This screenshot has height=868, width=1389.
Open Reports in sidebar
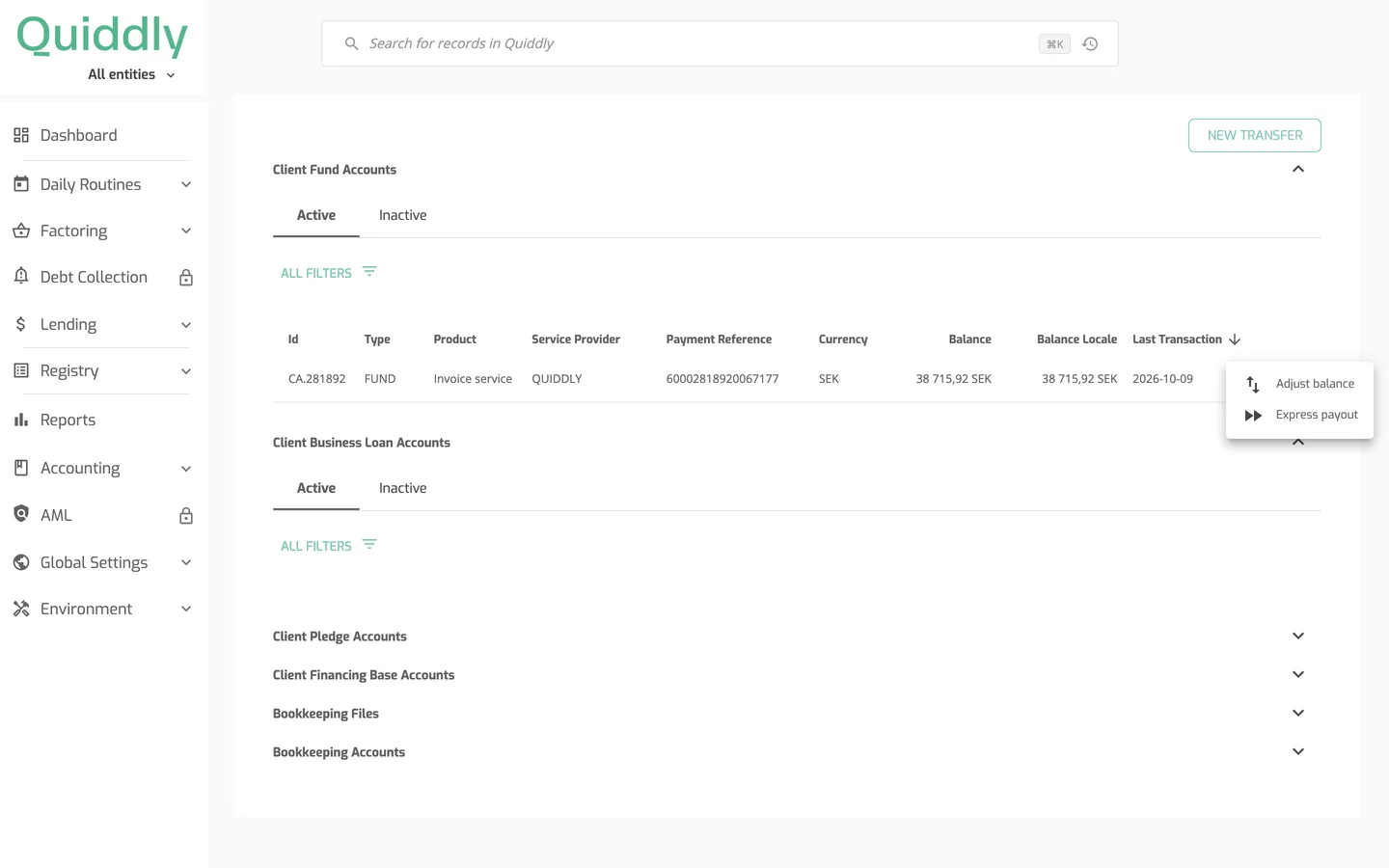68,420
